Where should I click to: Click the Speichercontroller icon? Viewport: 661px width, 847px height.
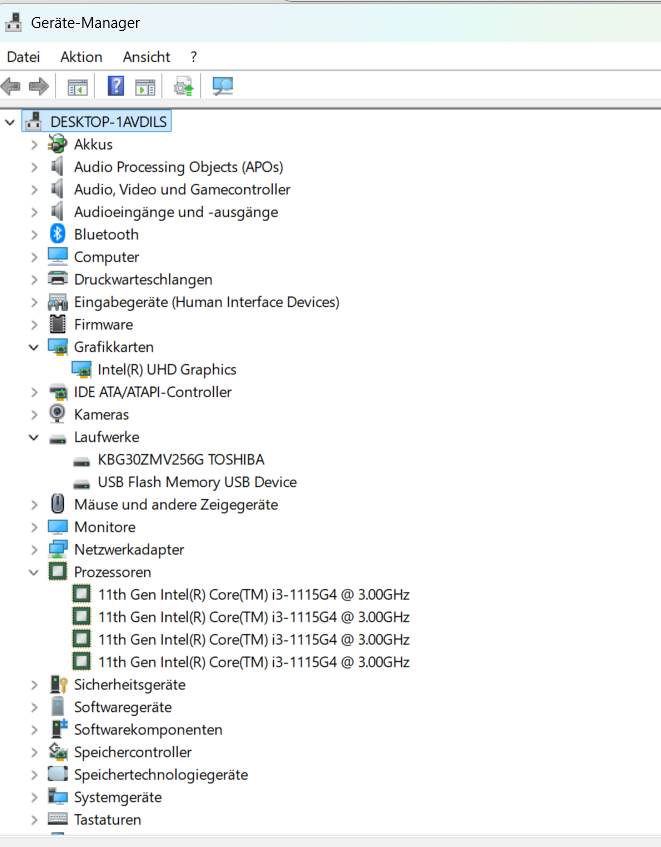(58, 752)
